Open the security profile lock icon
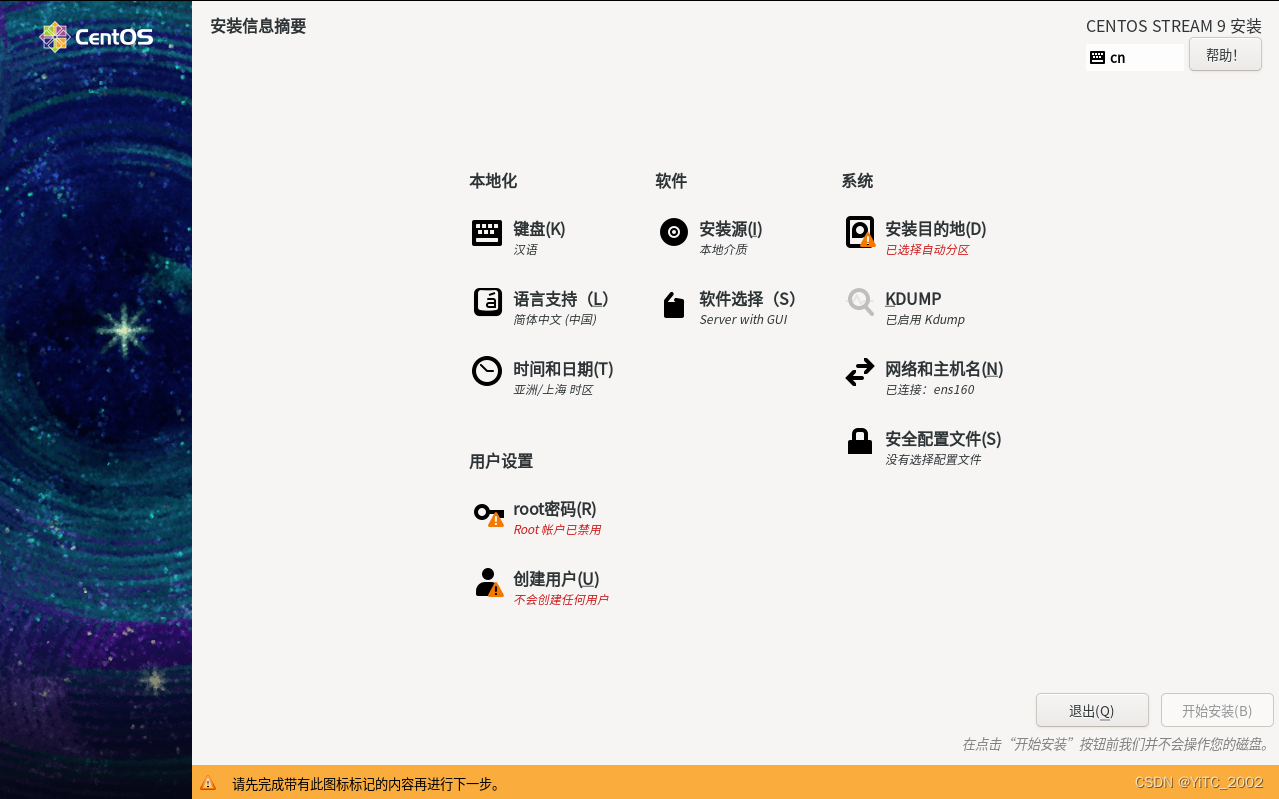Image resolution: width=1279 pixels, height=799 pixels. 860,441
